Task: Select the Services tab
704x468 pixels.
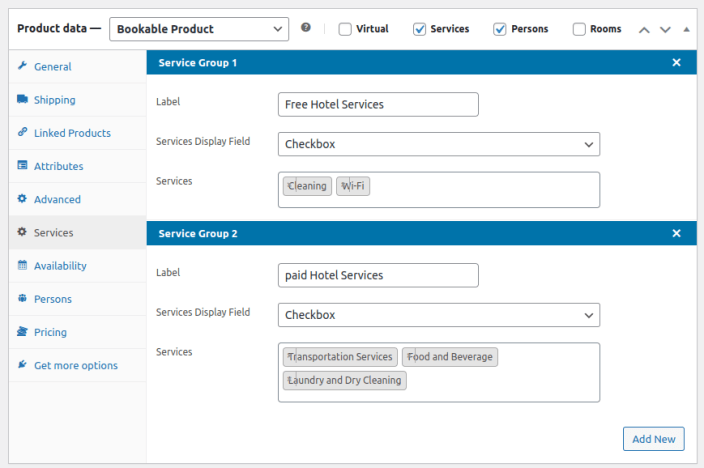Action: tap(78, 233)
